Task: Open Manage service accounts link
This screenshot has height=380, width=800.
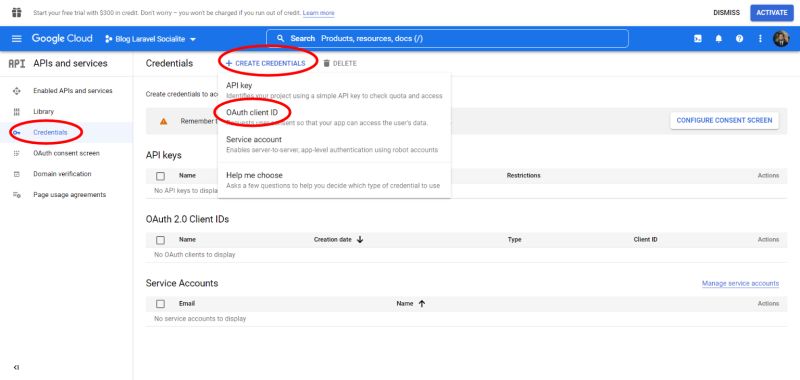Action: point(740,284)
